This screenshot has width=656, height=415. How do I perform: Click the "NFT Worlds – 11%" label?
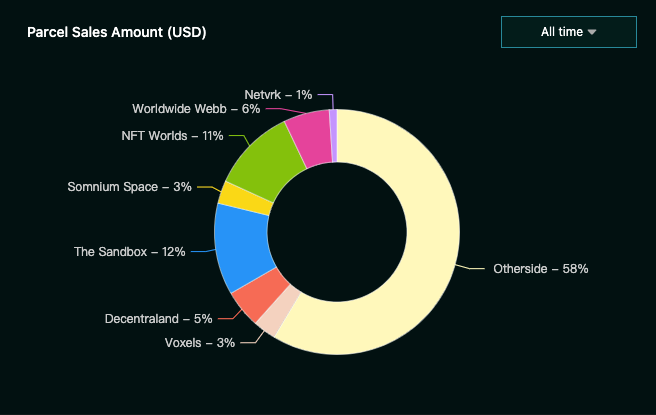172,136
